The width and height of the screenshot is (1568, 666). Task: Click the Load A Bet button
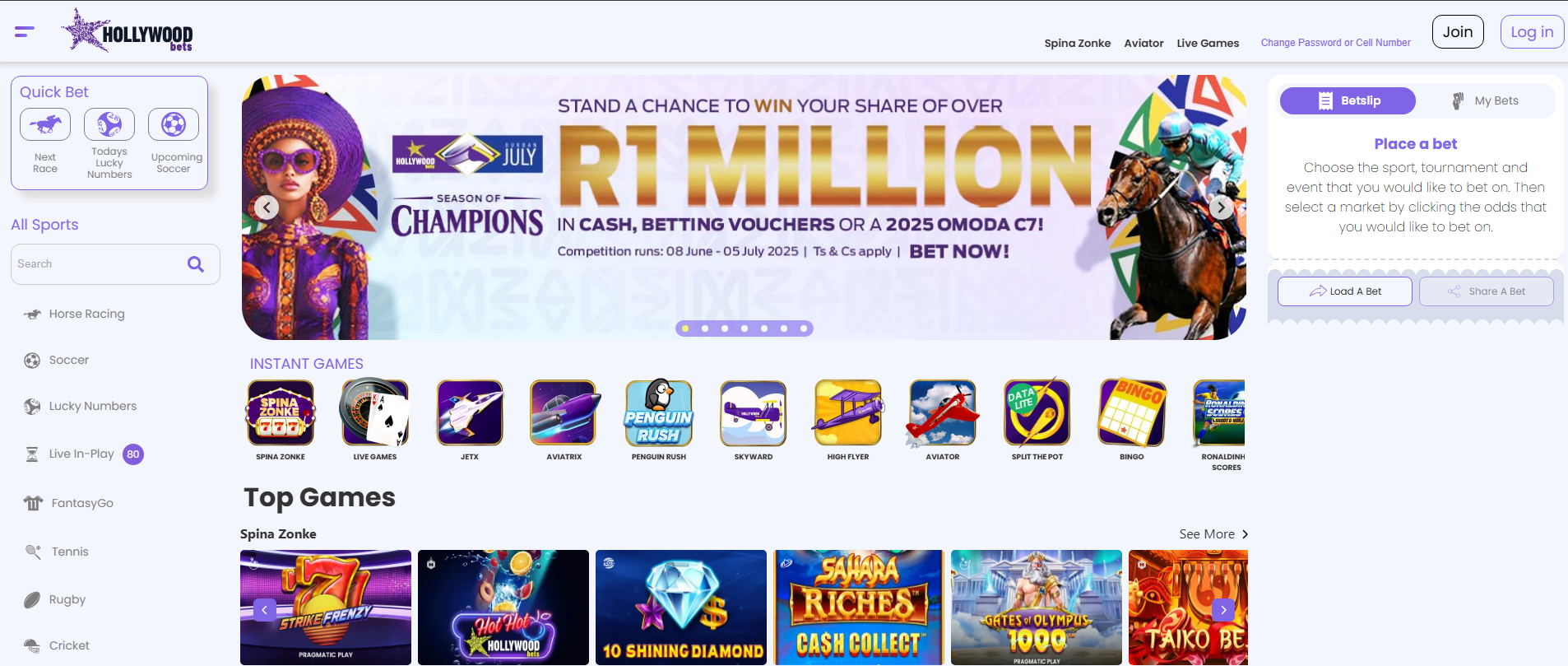click(x=1345, y=291)
